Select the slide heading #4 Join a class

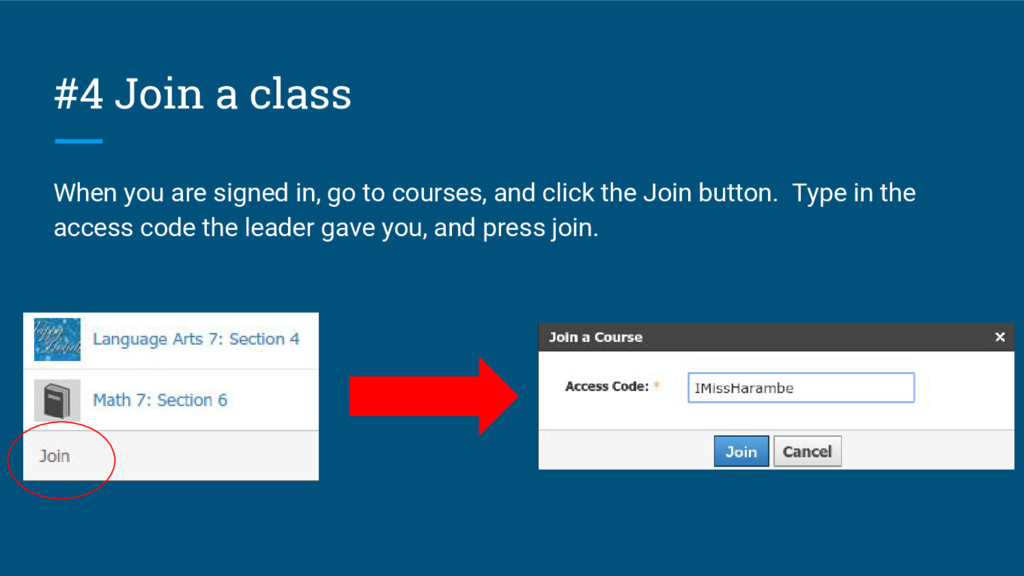tap(203, 95)
